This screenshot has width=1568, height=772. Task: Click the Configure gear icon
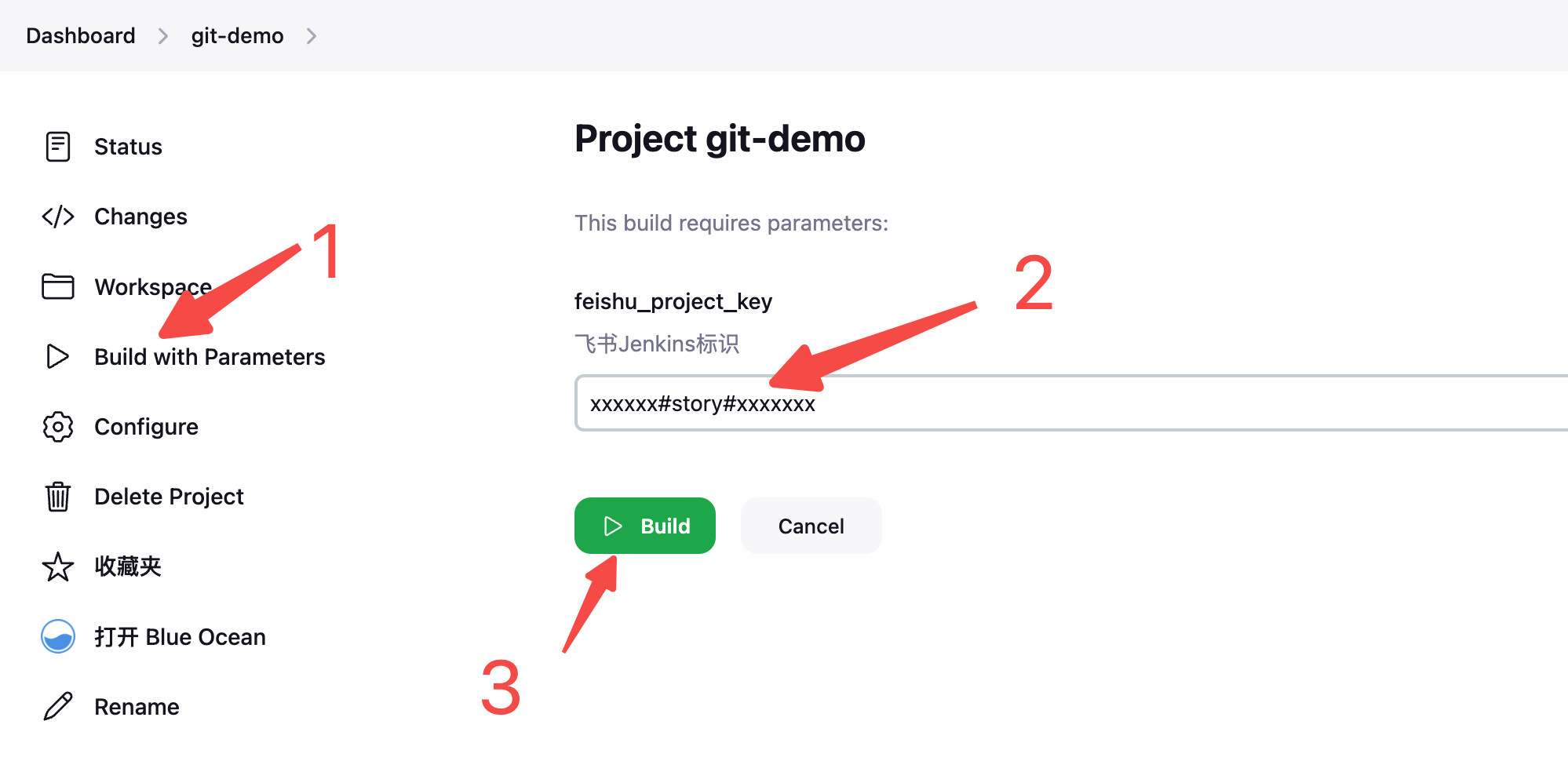pos(58,427)
